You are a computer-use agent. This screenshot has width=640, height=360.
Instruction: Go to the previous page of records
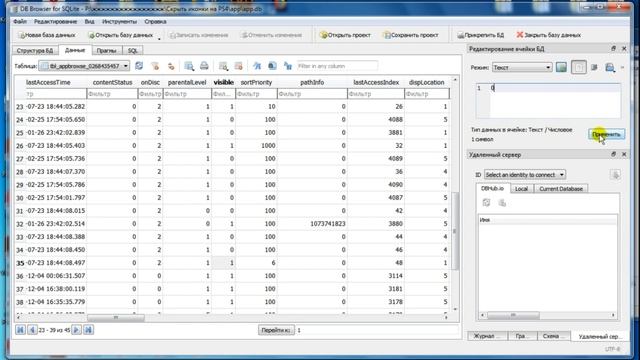point(32,329)
